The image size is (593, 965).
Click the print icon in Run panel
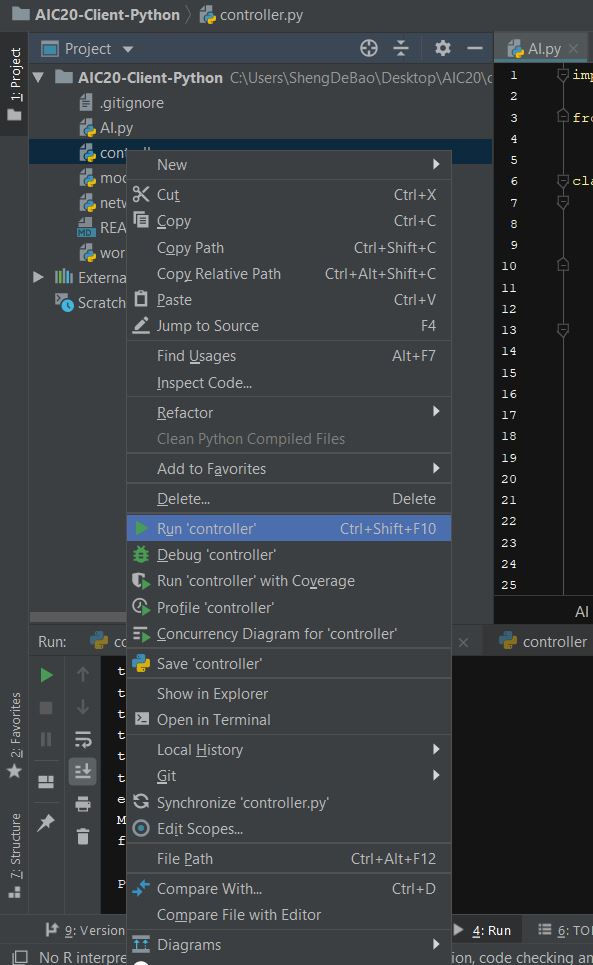83,803
